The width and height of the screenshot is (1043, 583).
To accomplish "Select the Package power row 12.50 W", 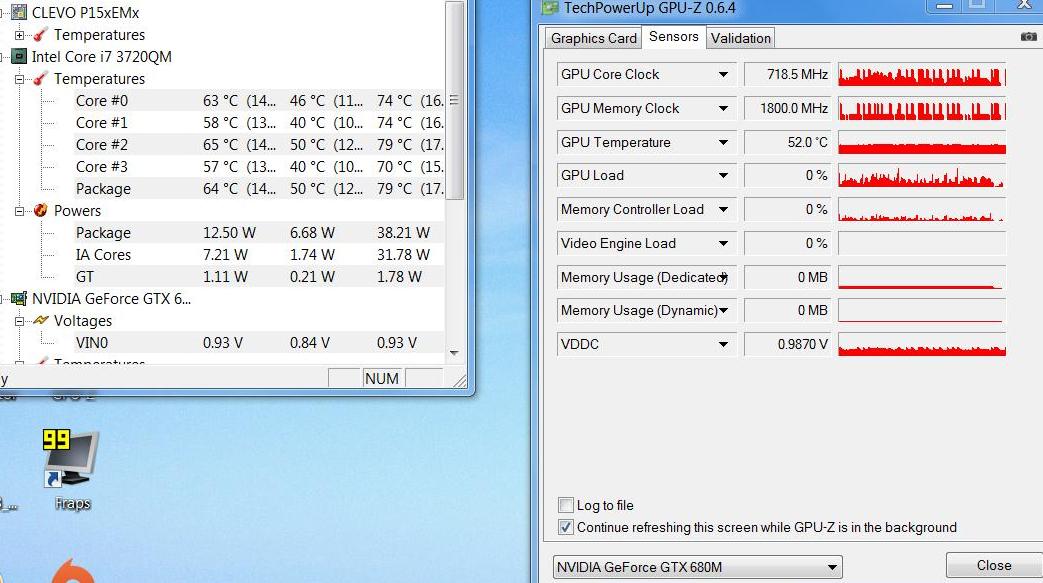I will (258, 232).
